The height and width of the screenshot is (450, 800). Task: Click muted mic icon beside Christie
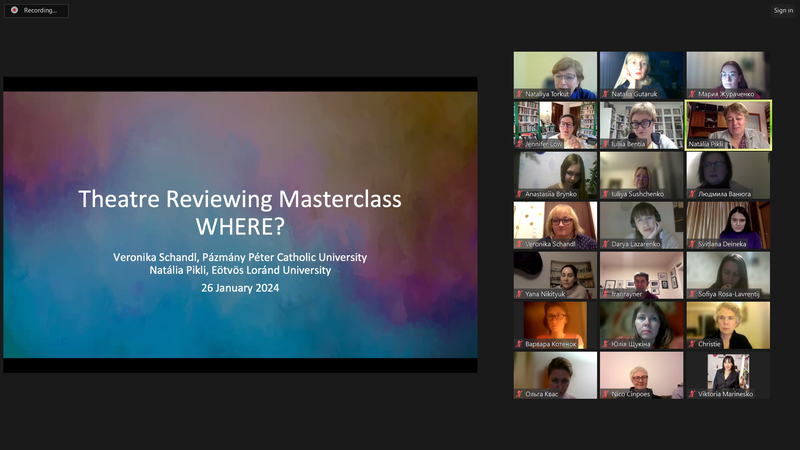coord(691,343)
